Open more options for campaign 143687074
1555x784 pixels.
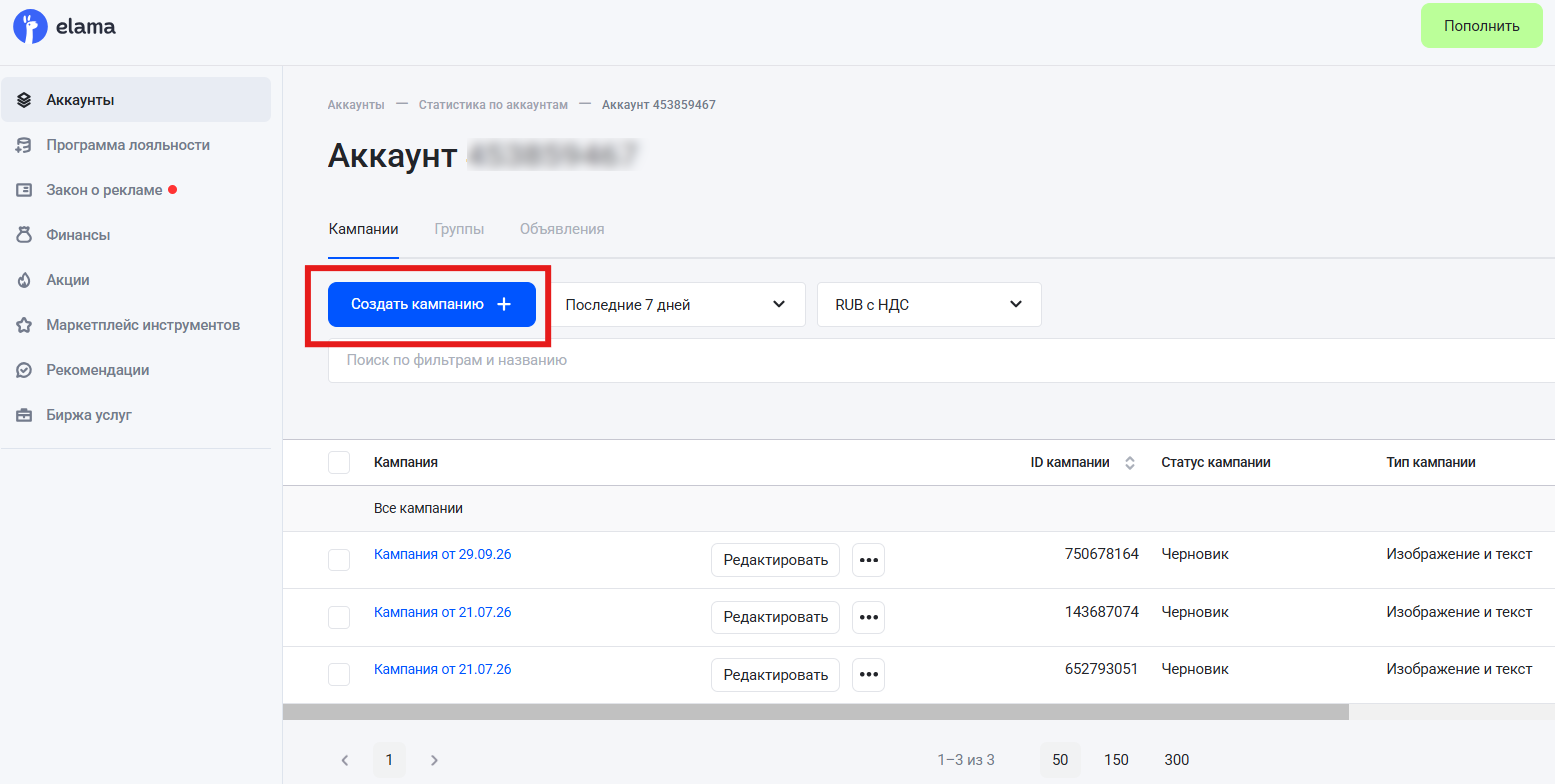click(x=868, y=617)
